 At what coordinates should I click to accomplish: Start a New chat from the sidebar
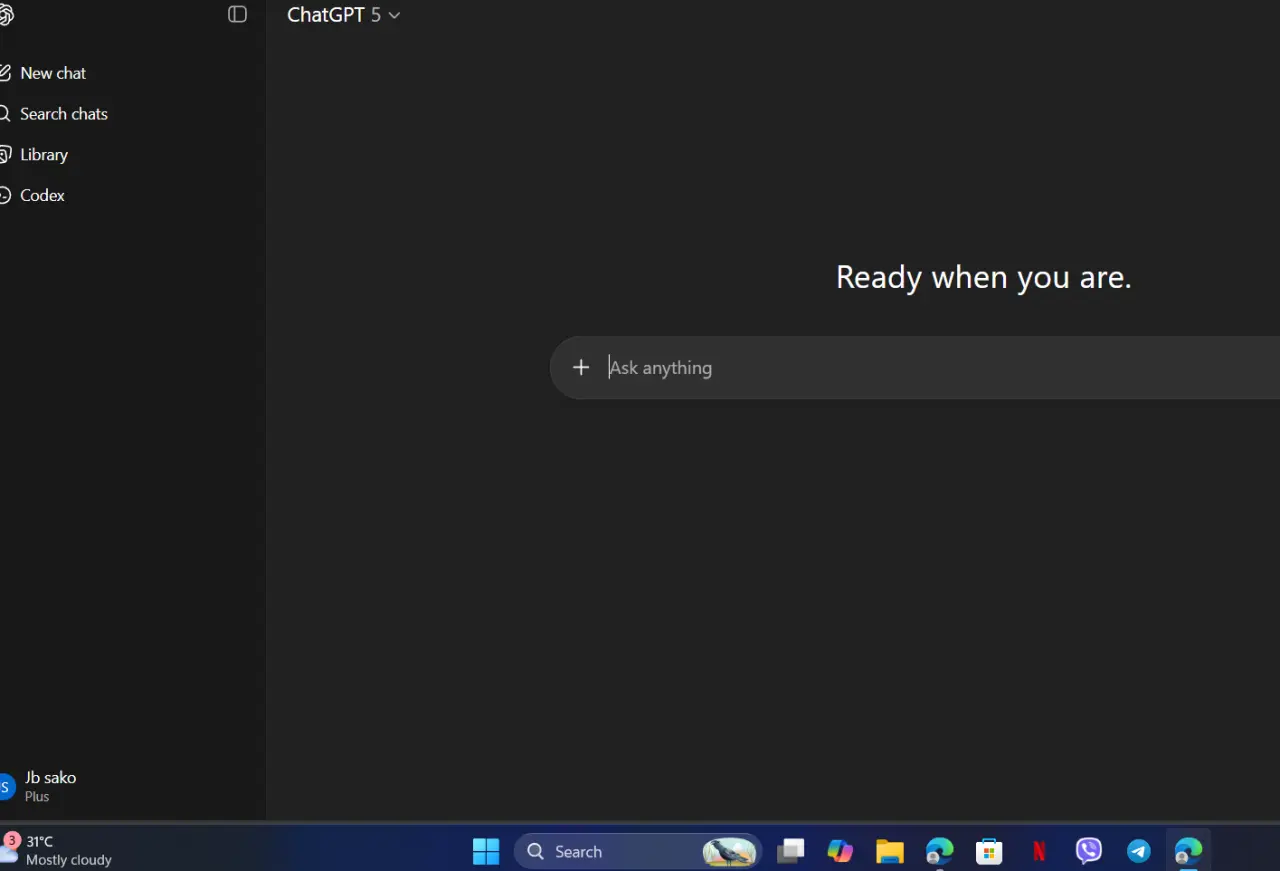coord(43,73)
